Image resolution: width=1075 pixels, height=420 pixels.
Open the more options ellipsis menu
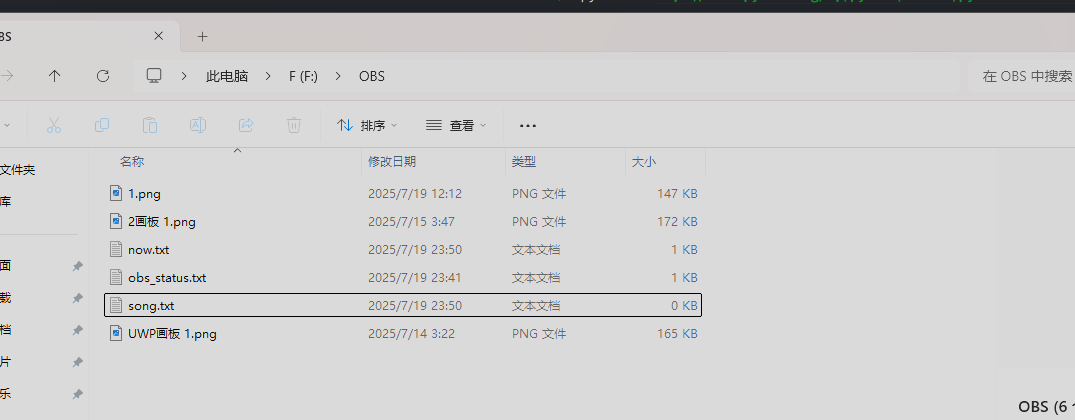pyautogui.click(x=528, y=125)
